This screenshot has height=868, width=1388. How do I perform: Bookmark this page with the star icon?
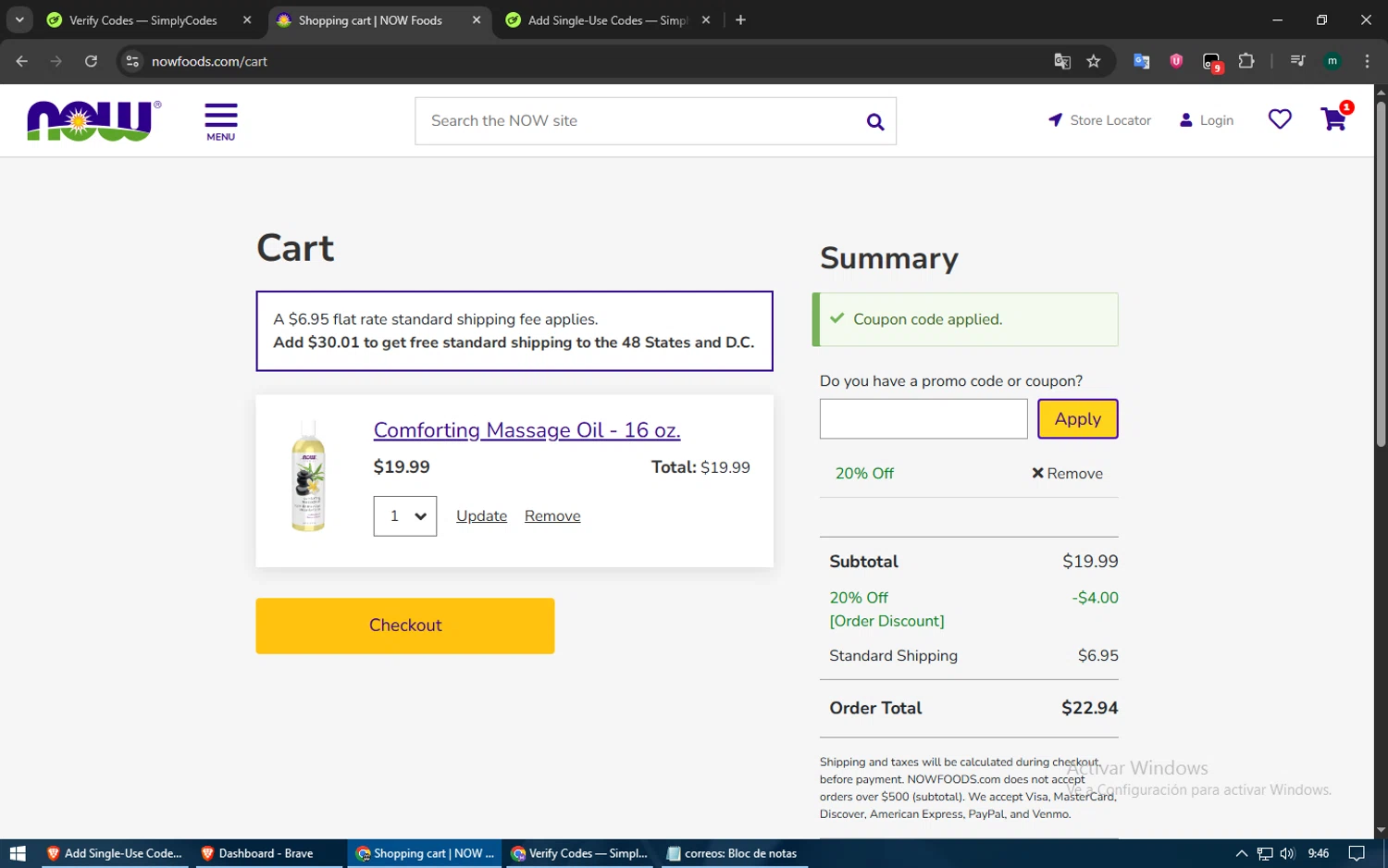click(x=1094, y=61)
